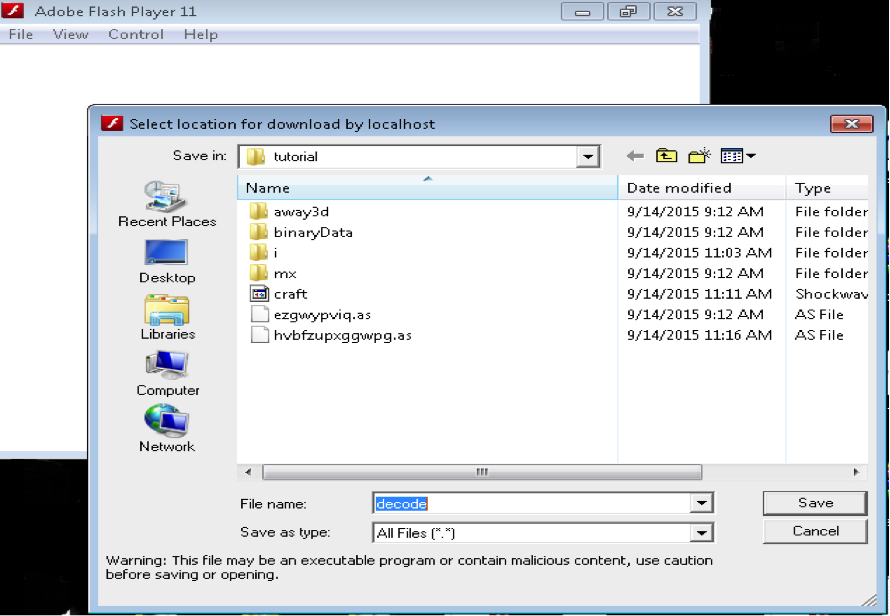
Task: Create a new folder
Action: click(699, 156)
